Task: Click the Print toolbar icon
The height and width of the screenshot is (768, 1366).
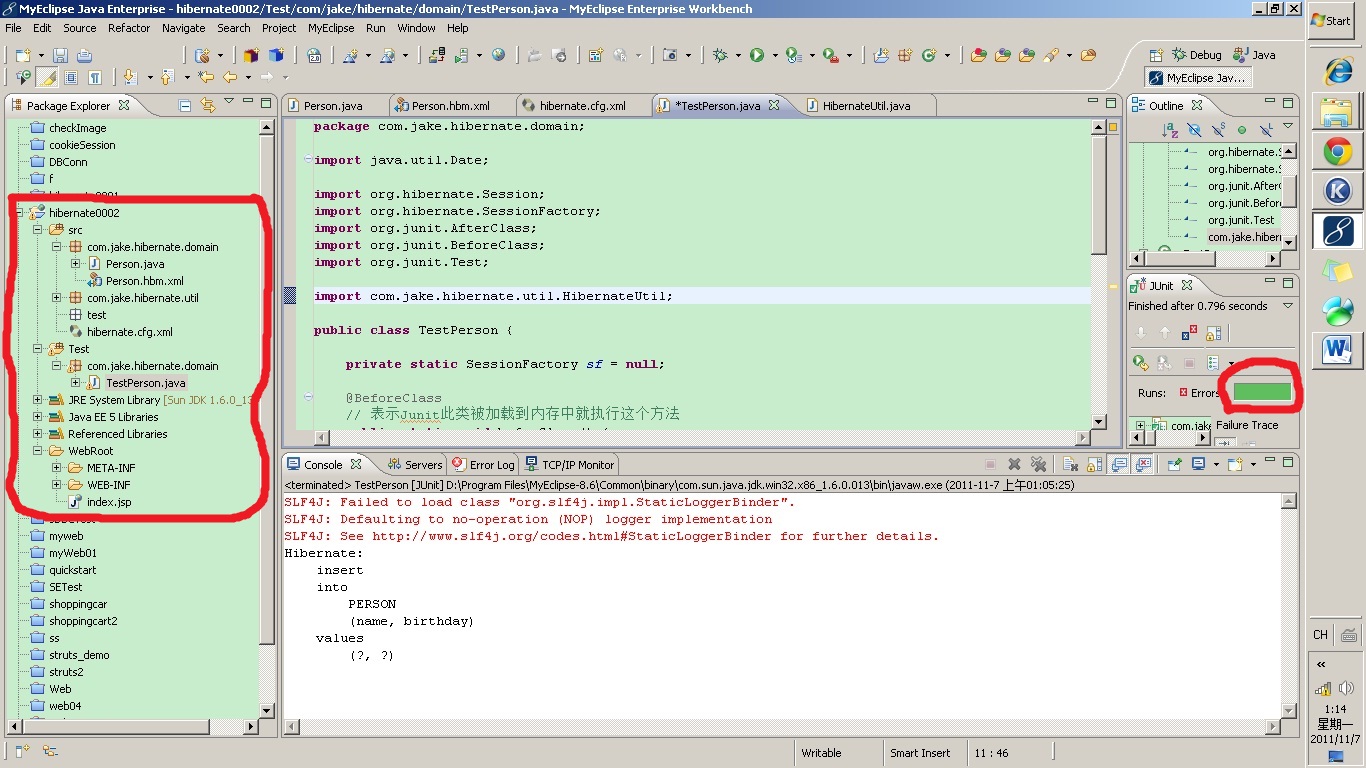Action: tap(85, 56)
